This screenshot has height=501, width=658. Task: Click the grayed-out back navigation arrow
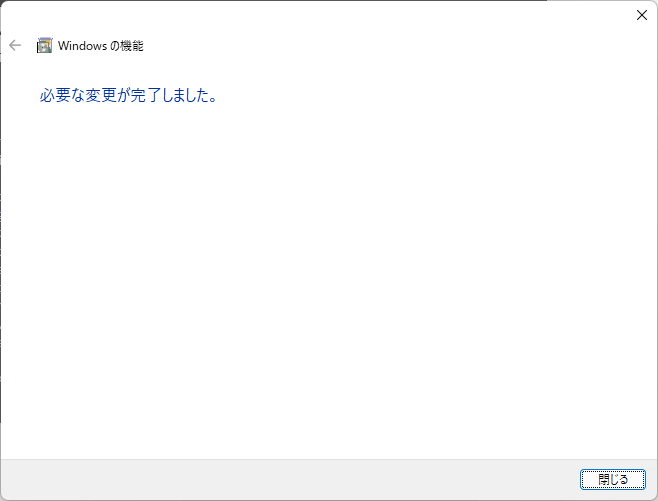pos(15,45)
